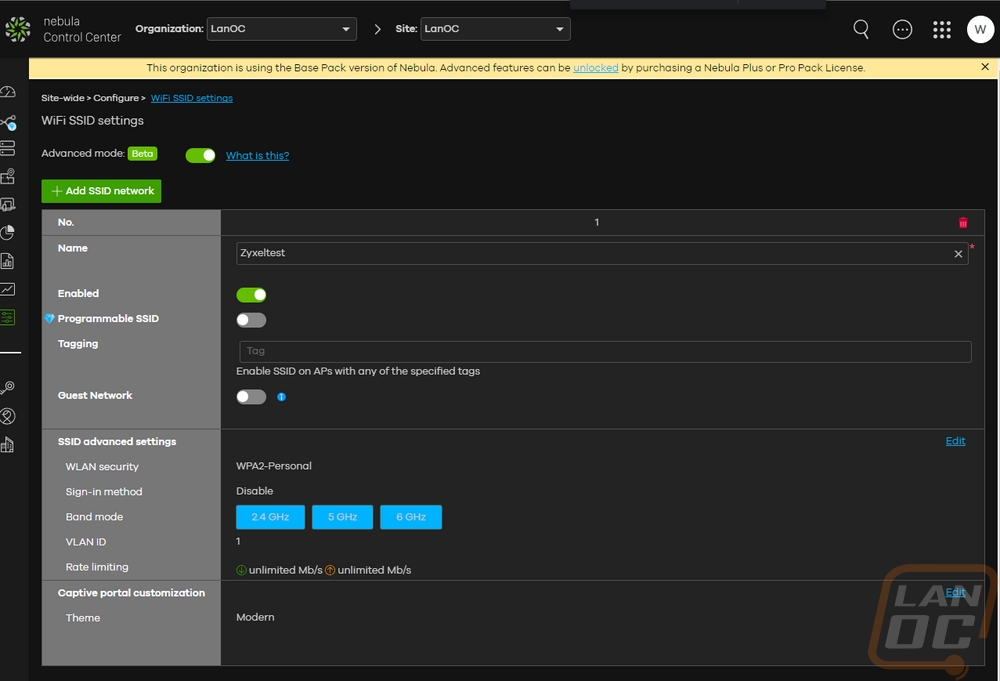Open the What is this? link
This screenshot has width=1000, height=681.
(258, 156)
